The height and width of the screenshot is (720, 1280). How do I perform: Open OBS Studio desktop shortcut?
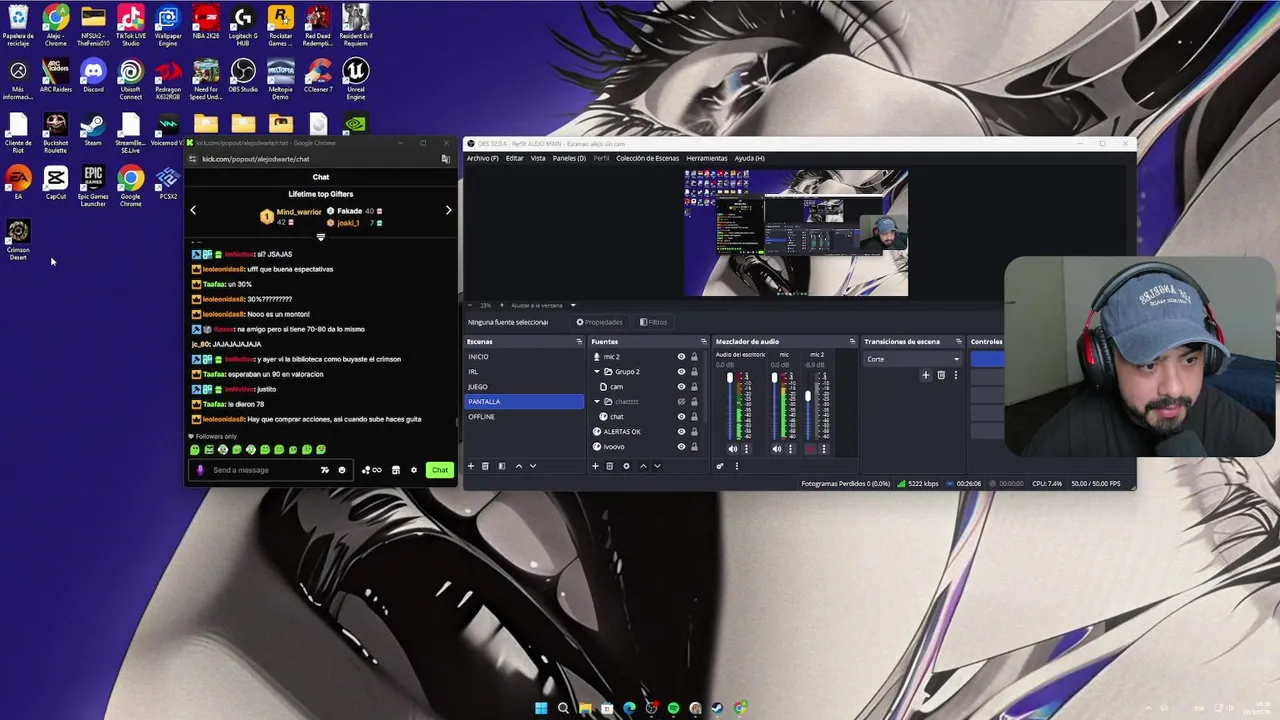[x=243, y=75]
